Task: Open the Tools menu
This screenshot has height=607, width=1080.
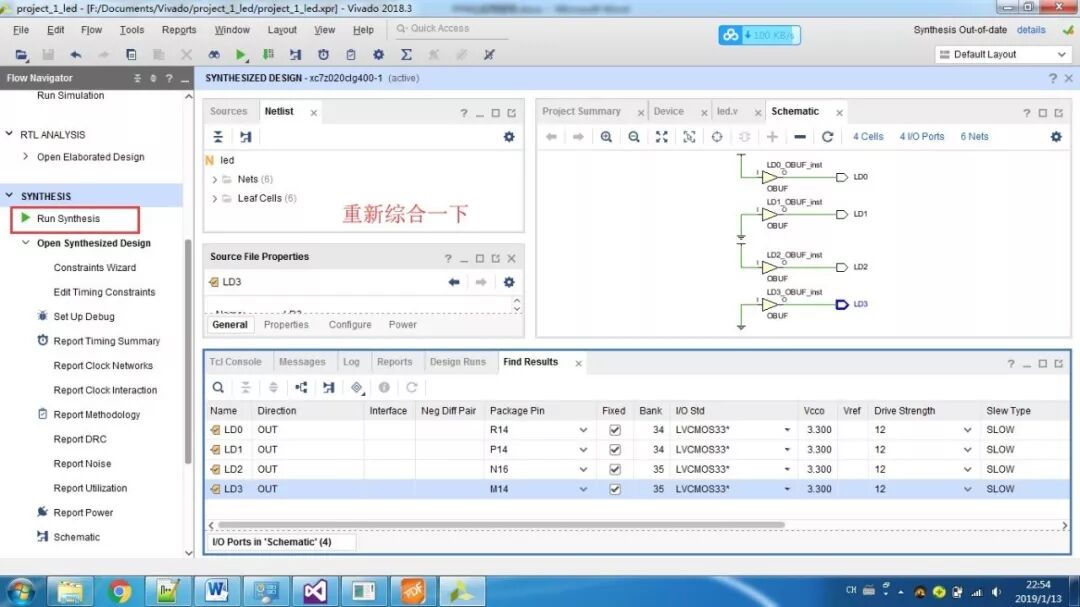Action: tap(132, 30)
